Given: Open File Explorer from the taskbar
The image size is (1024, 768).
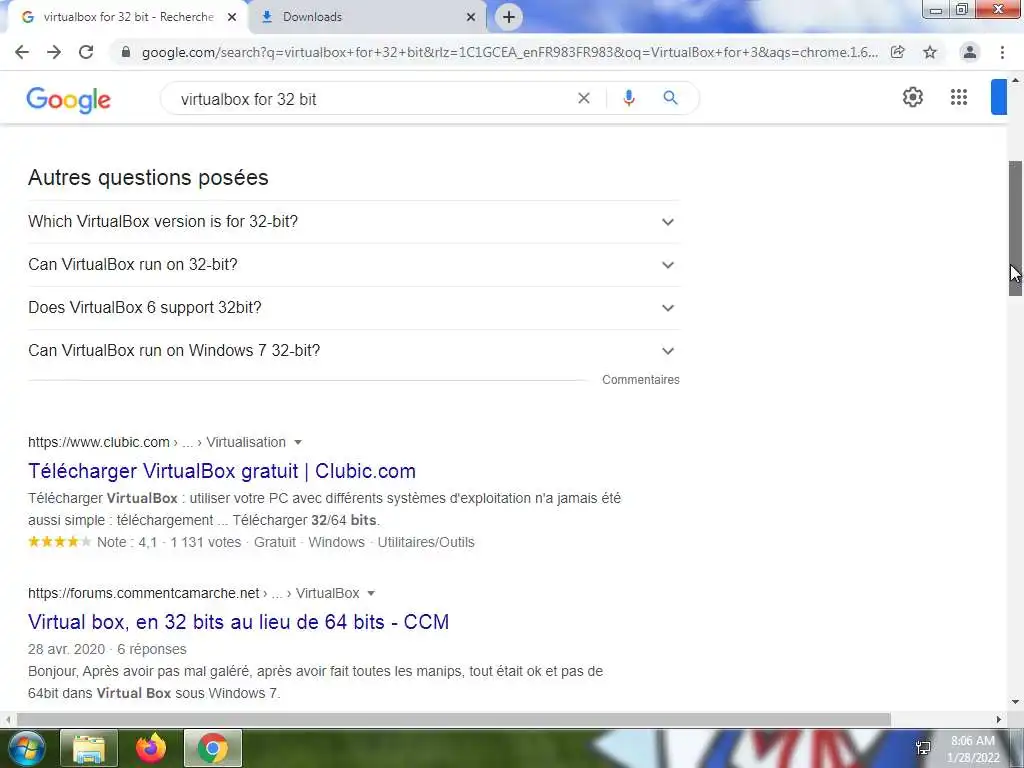Looking at the screenshot, I should (89, 748).
